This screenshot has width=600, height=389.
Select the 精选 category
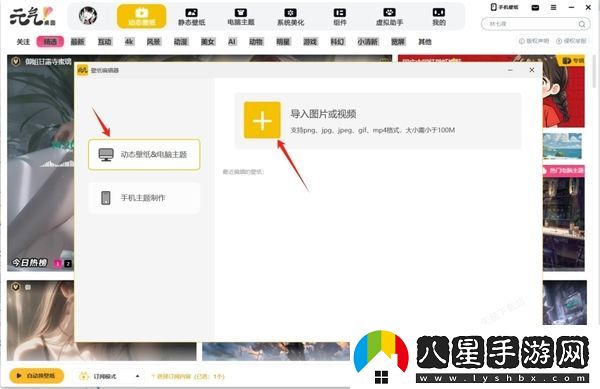(50, 42)
